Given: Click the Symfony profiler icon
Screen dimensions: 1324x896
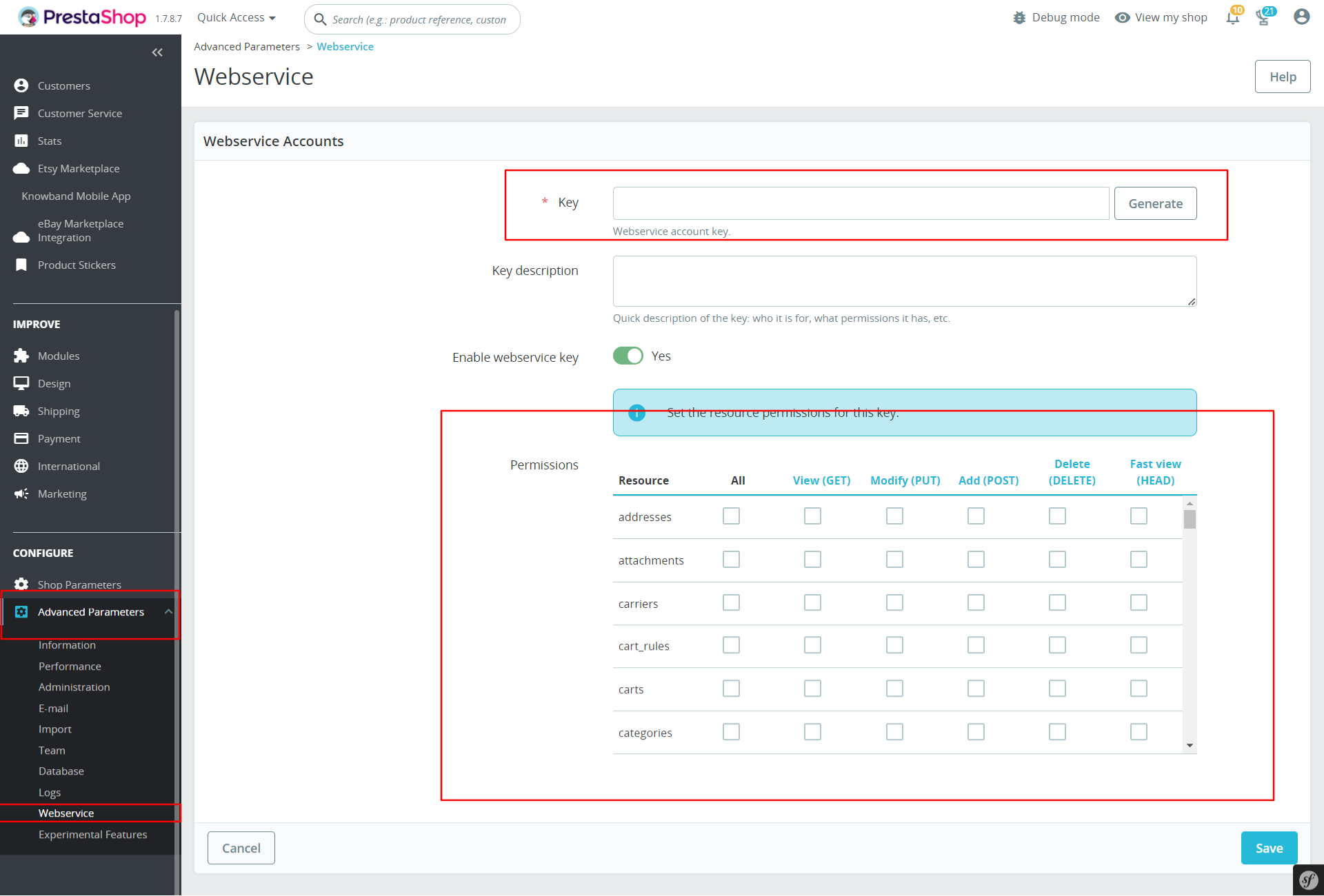Looking at the screenshot, I should [1308, 880].
